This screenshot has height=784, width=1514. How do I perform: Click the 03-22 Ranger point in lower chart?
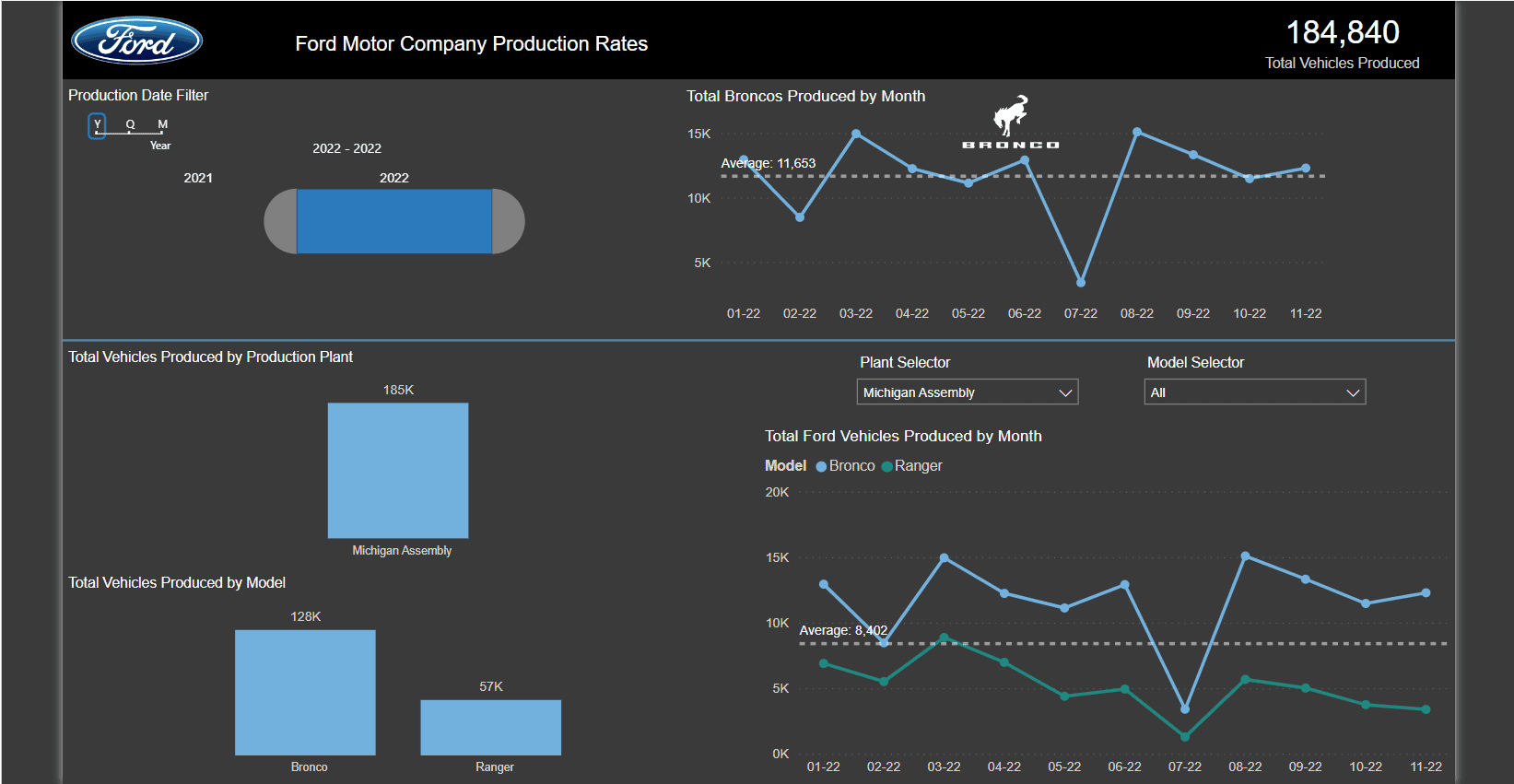coord(944,638)
